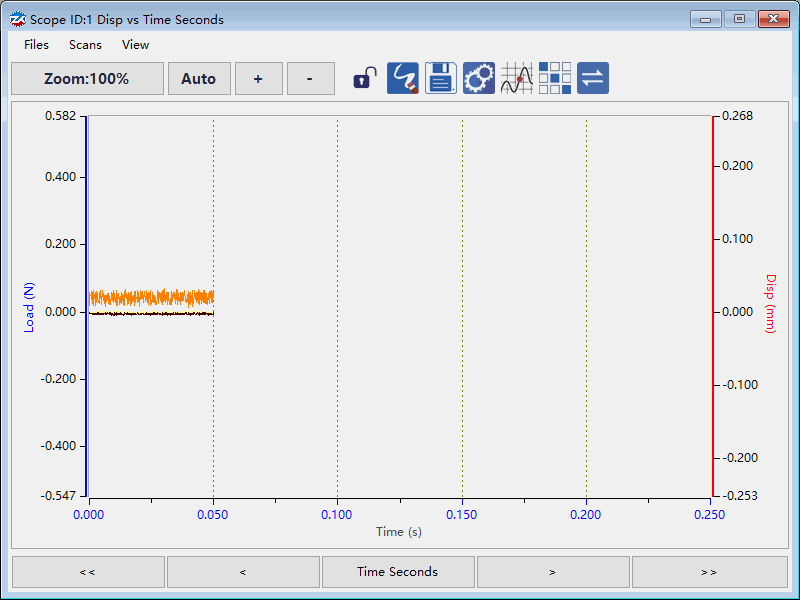Open the checkered grid layout icon
Viewport: 800px width, 600px height.
(x=555, y=78)
